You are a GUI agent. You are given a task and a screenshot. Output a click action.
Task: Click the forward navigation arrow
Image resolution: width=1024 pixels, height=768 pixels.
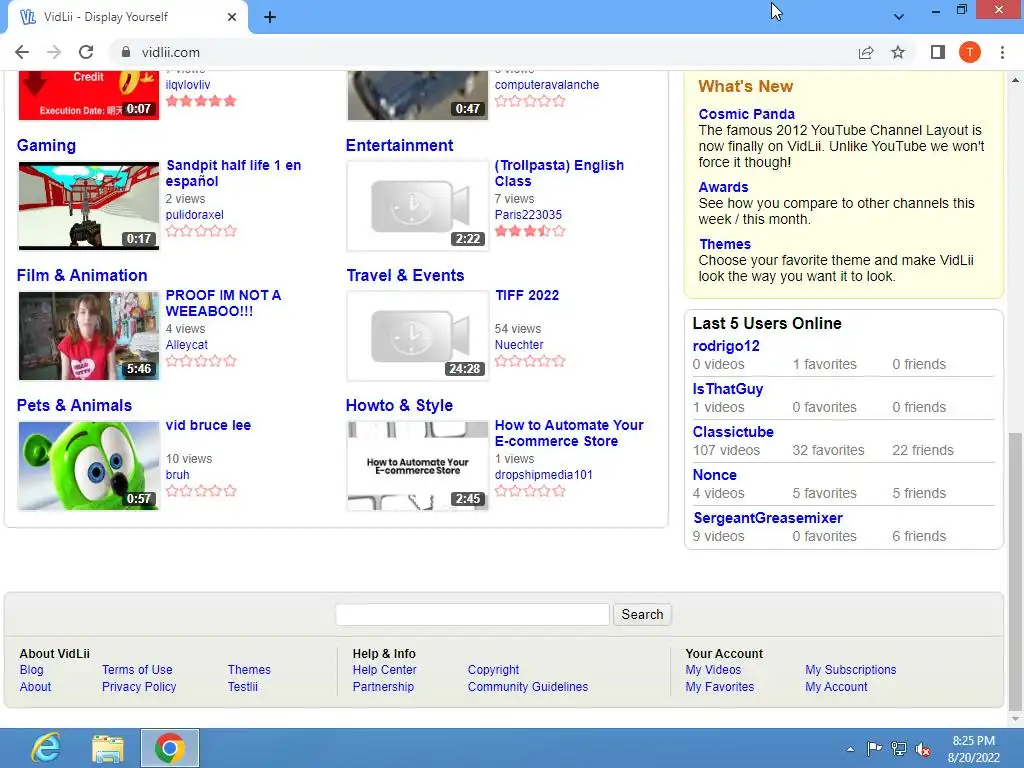point(54,52)
